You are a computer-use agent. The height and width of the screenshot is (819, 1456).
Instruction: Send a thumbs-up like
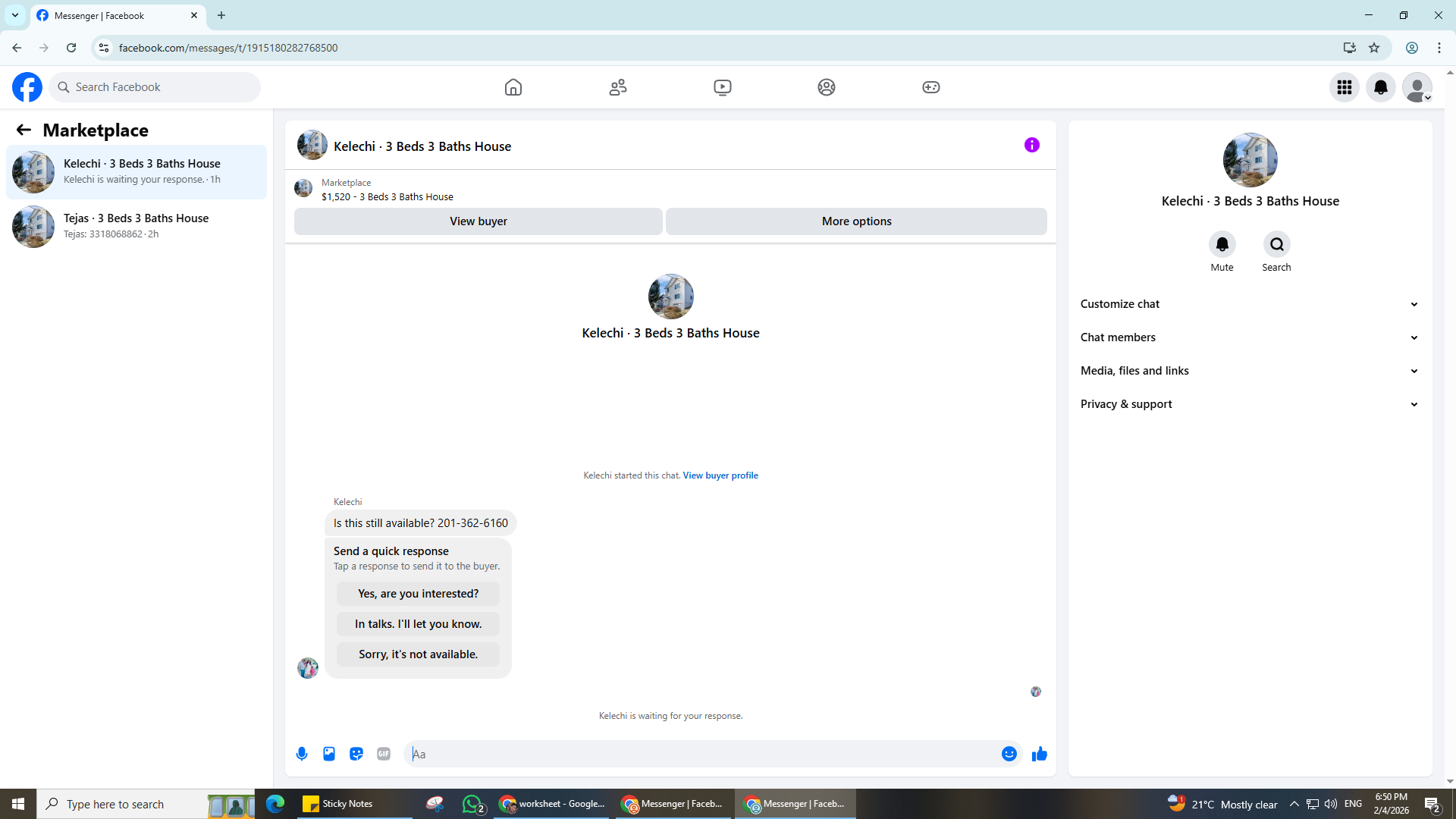click(1039, 754)
